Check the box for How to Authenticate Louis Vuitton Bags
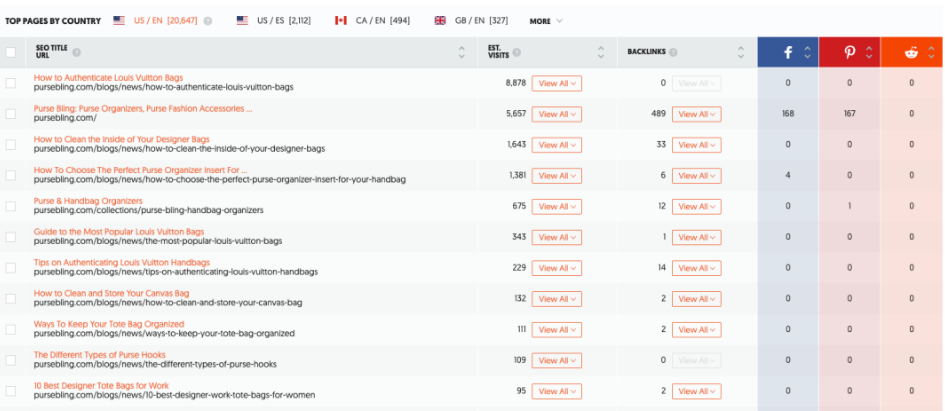 pos(11,83)
